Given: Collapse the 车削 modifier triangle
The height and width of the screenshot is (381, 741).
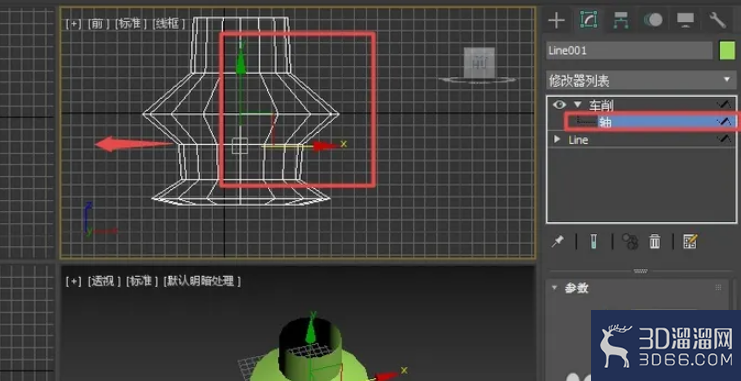Looking at the screenshot, I should pos(577,104).
